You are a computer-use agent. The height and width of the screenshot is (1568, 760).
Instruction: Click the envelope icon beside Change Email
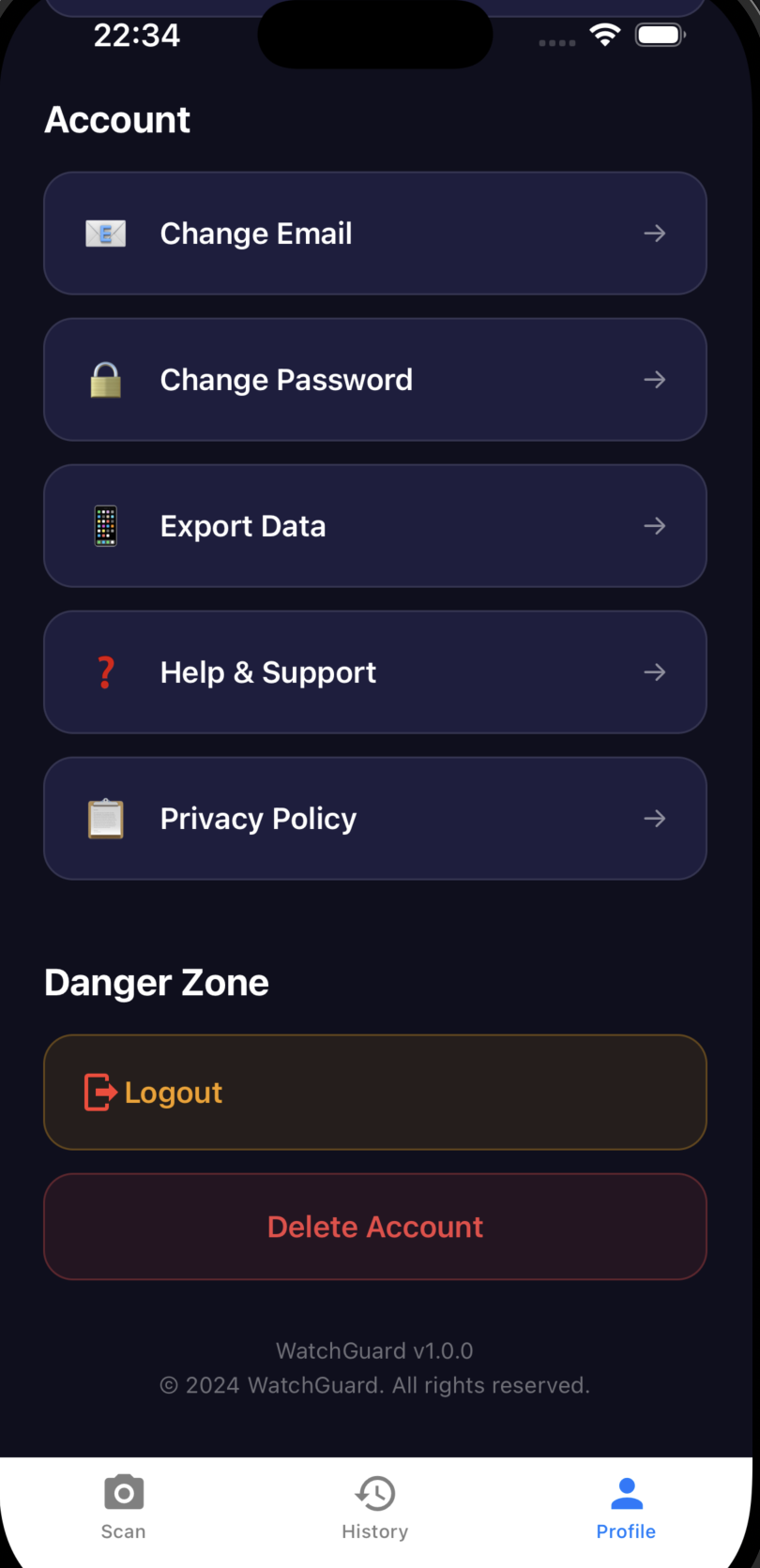tap(105, 234)
